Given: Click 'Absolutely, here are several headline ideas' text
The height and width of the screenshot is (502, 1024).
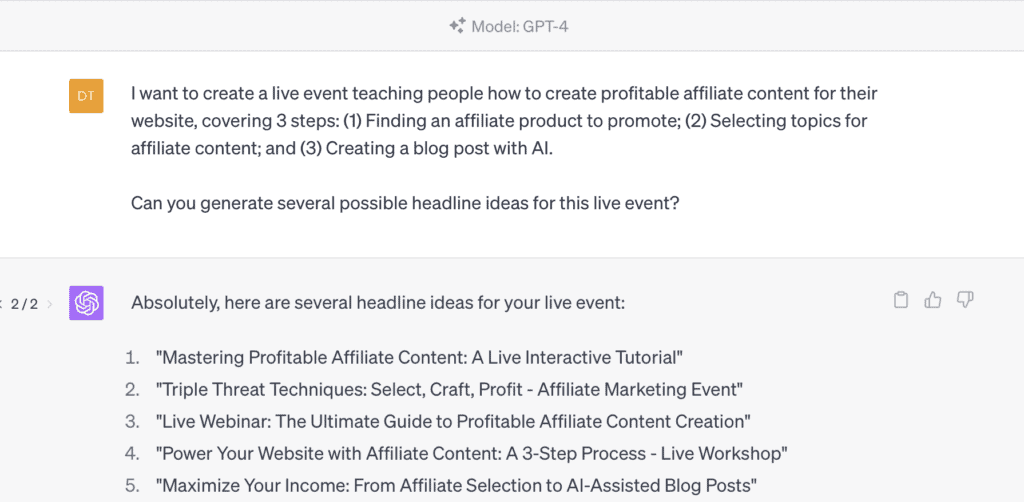Looking at the screenshot, I should coord(378,303).
